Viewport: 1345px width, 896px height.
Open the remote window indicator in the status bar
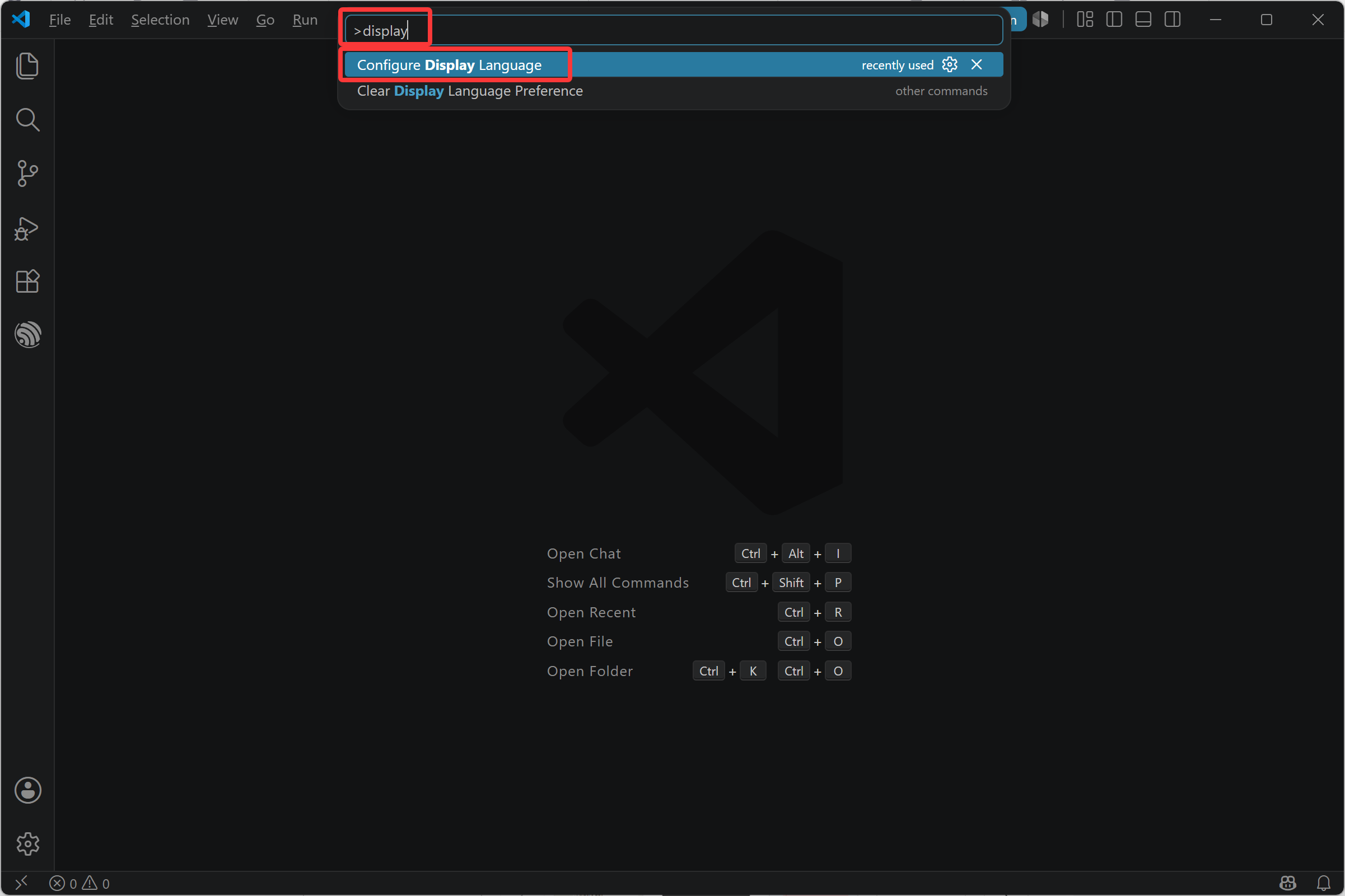[21, 883]
